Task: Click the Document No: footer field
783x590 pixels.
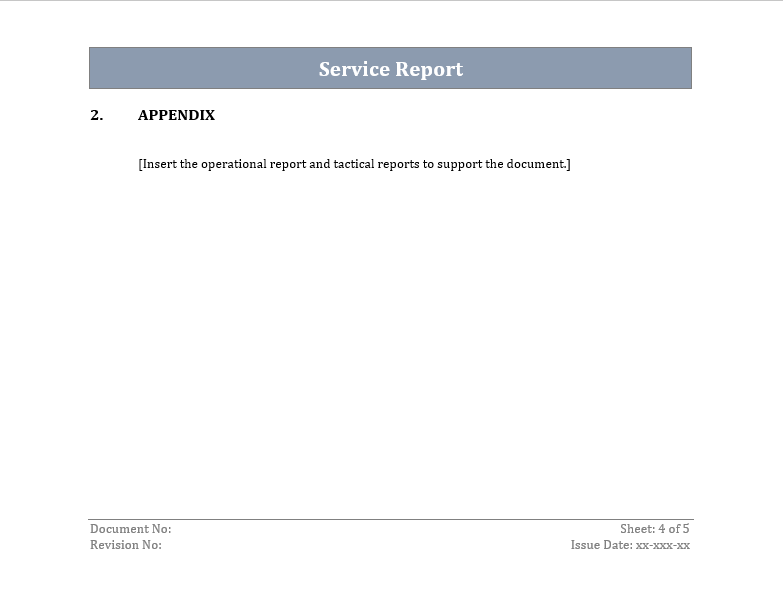Action: pos(130,529)
